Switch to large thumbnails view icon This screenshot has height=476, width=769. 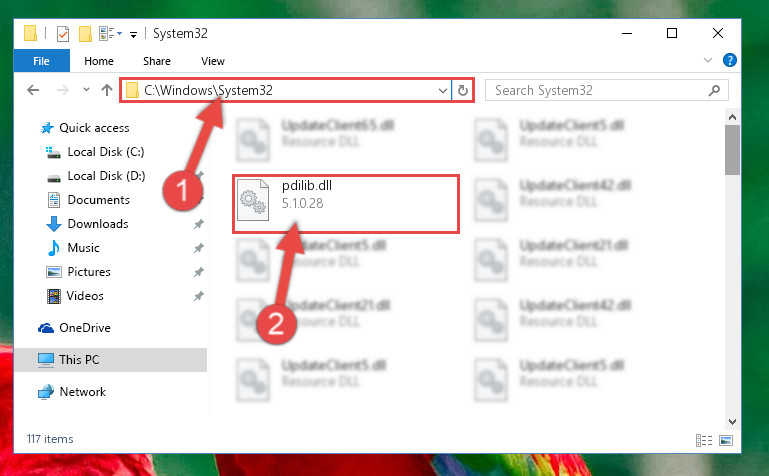(x=726, y=440)
